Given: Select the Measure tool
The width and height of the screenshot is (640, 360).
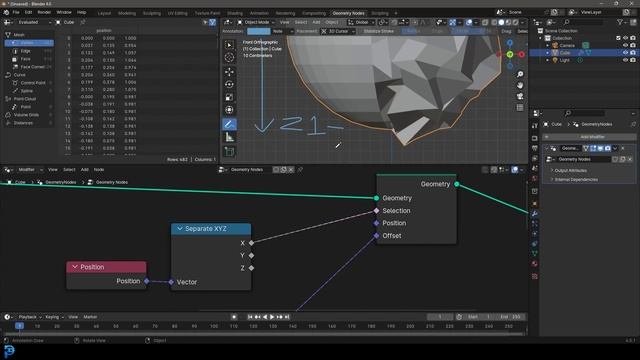Looking at the screenshot, I should tap(229, 138).
